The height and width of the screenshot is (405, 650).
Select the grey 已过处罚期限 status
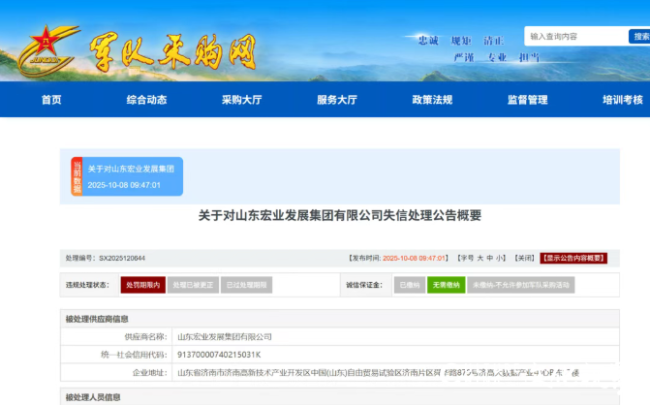point(245,285)
